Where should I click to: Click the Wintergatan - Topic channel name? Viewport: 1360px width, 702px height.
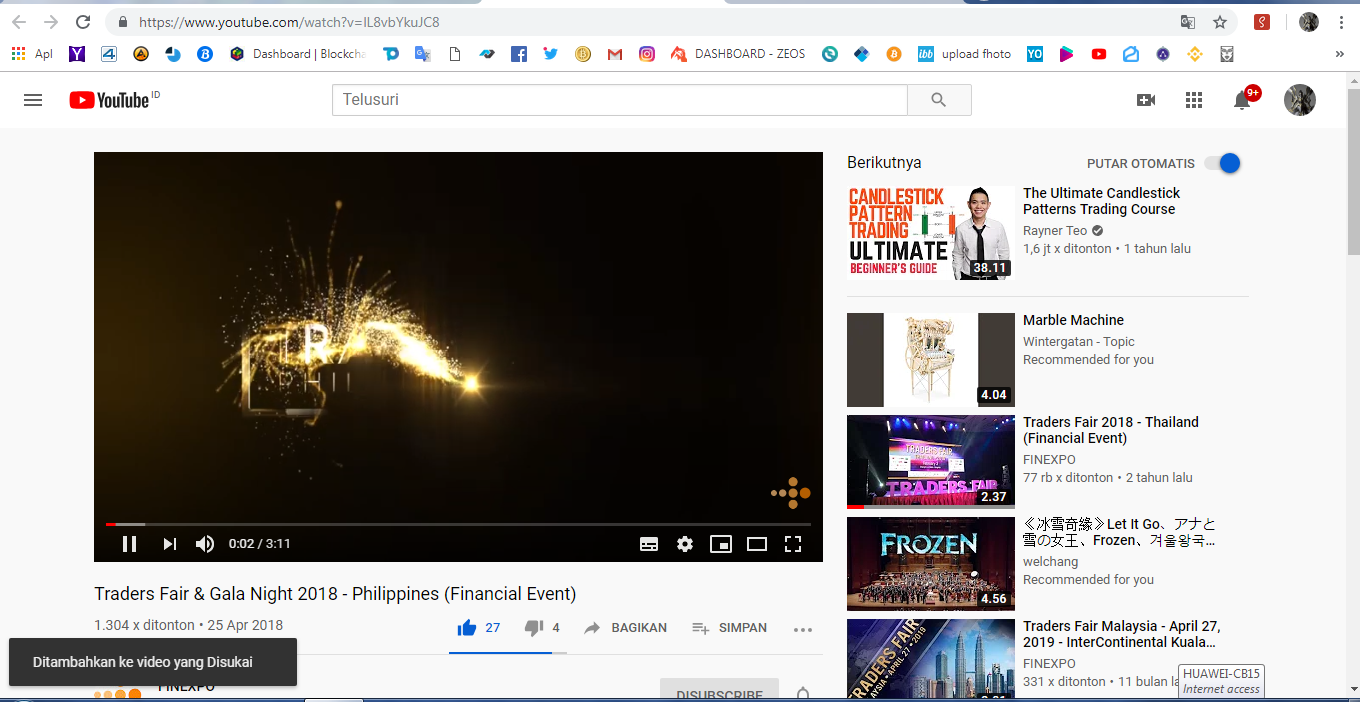coord(1079,342)
